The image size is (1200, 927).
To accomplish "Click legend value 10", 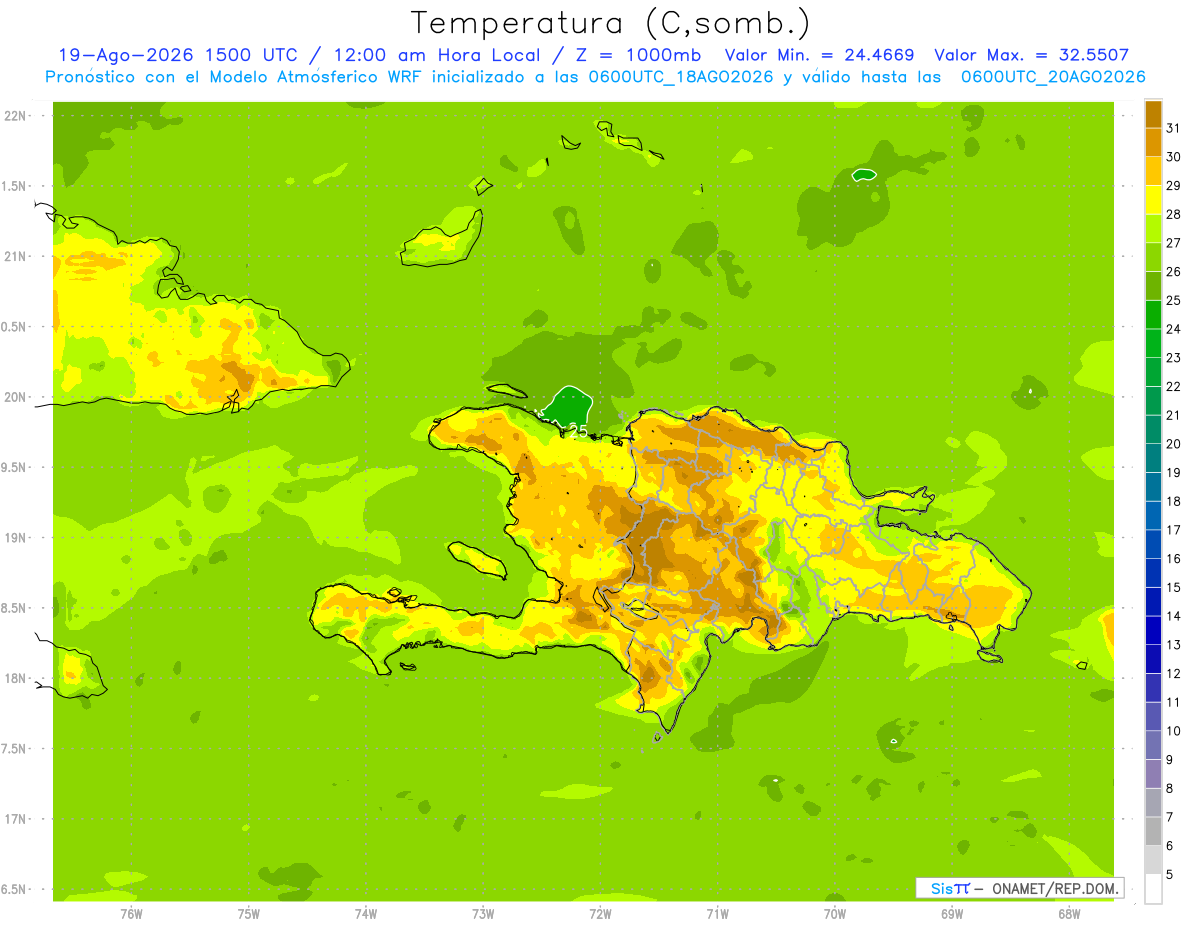I will pos(1173,731).
